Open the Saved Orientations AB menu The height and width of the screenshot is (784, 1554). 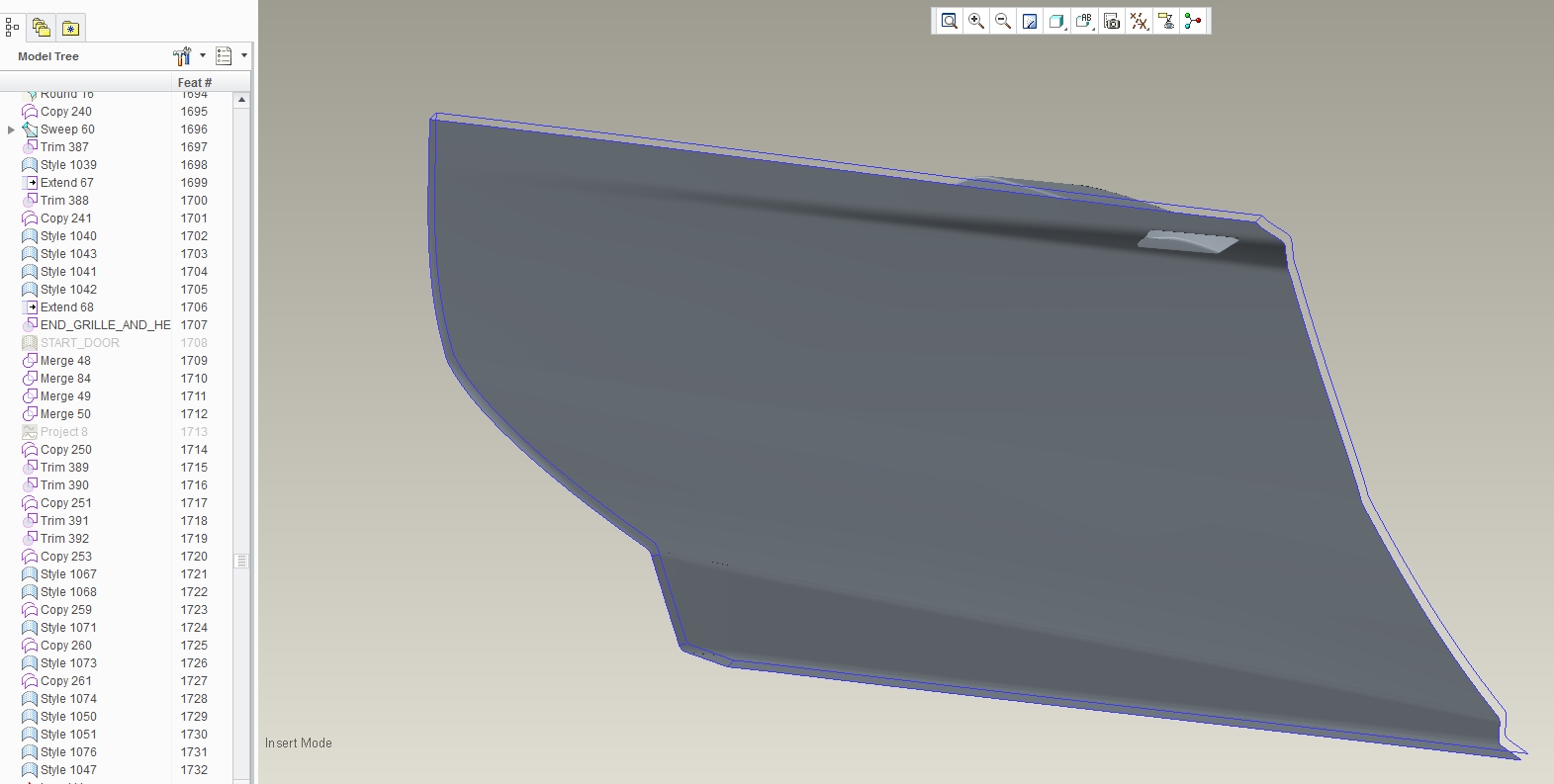point(1085,21)
